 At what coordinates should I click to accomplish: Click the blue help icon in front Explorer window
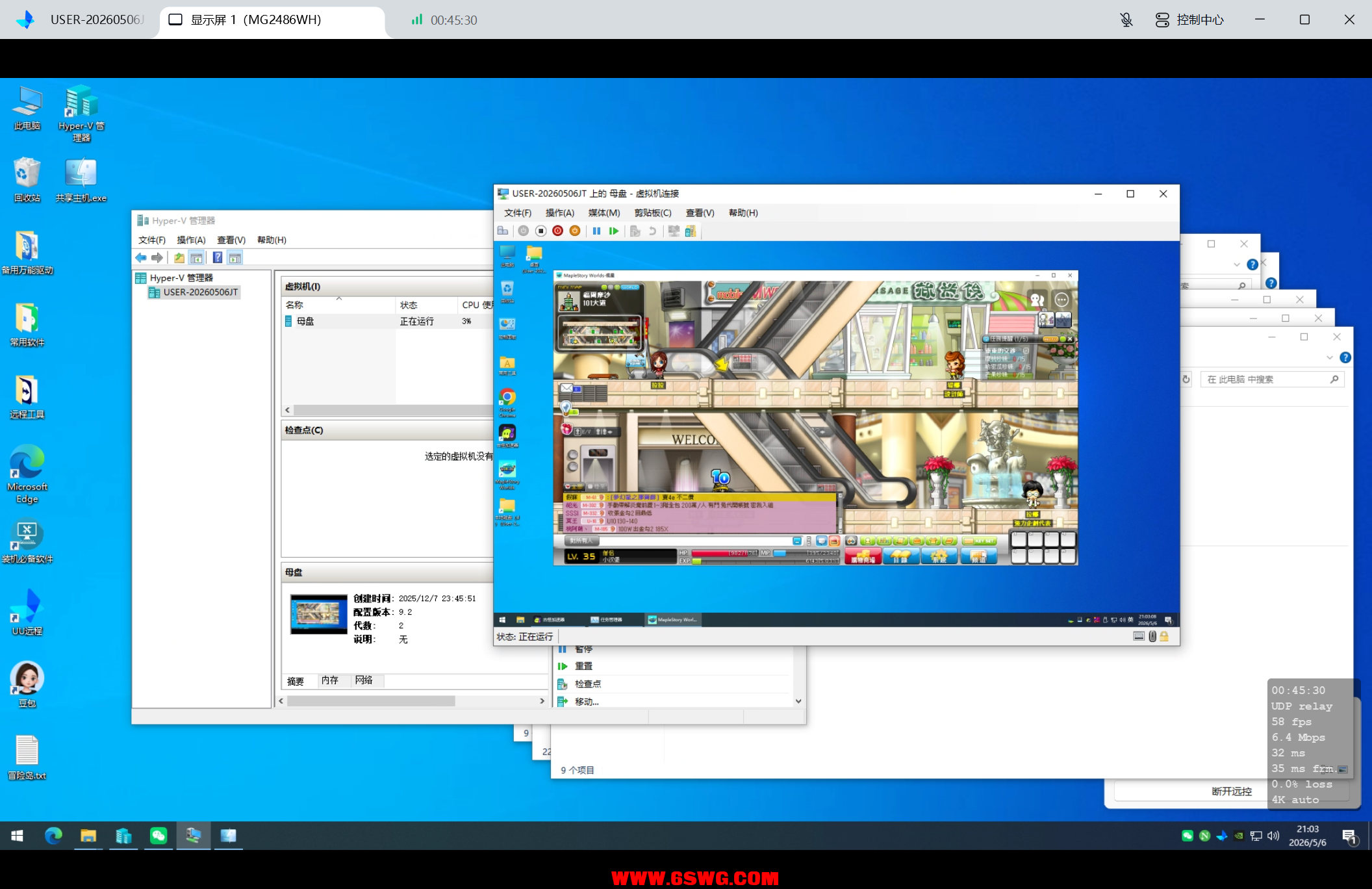1345,357
